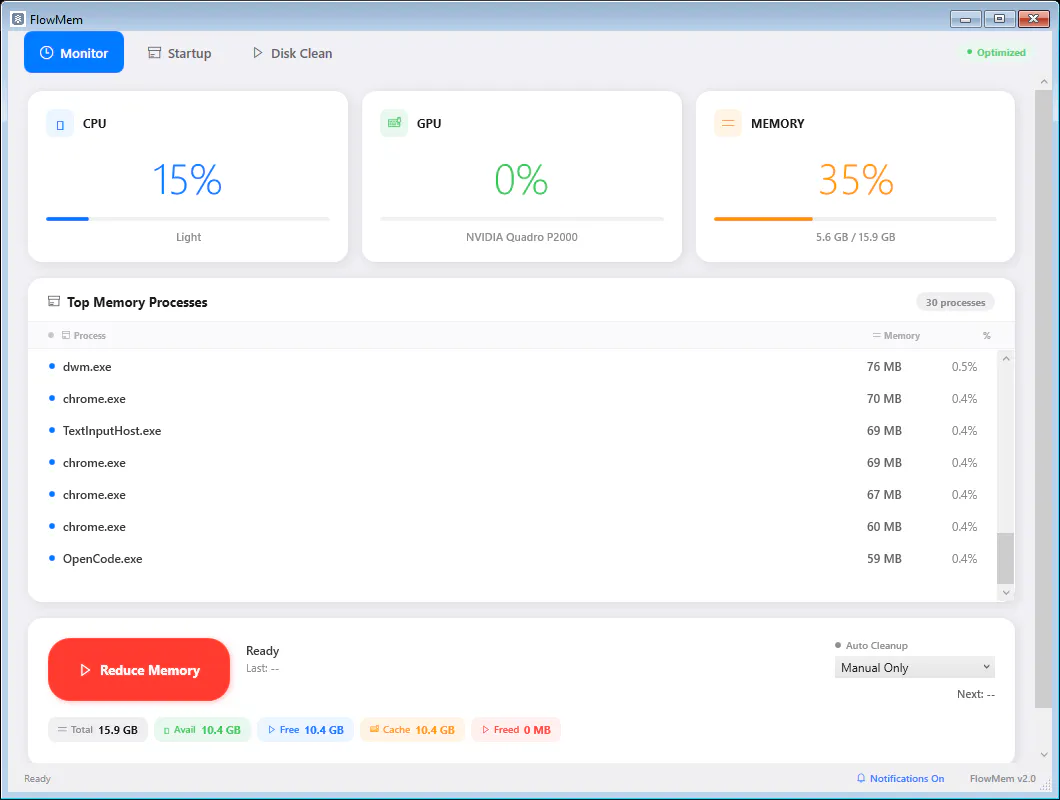Click the MEMORY card icon
Image resolution: width=1060 pixels, height=800 pixels.
(728, 123)
